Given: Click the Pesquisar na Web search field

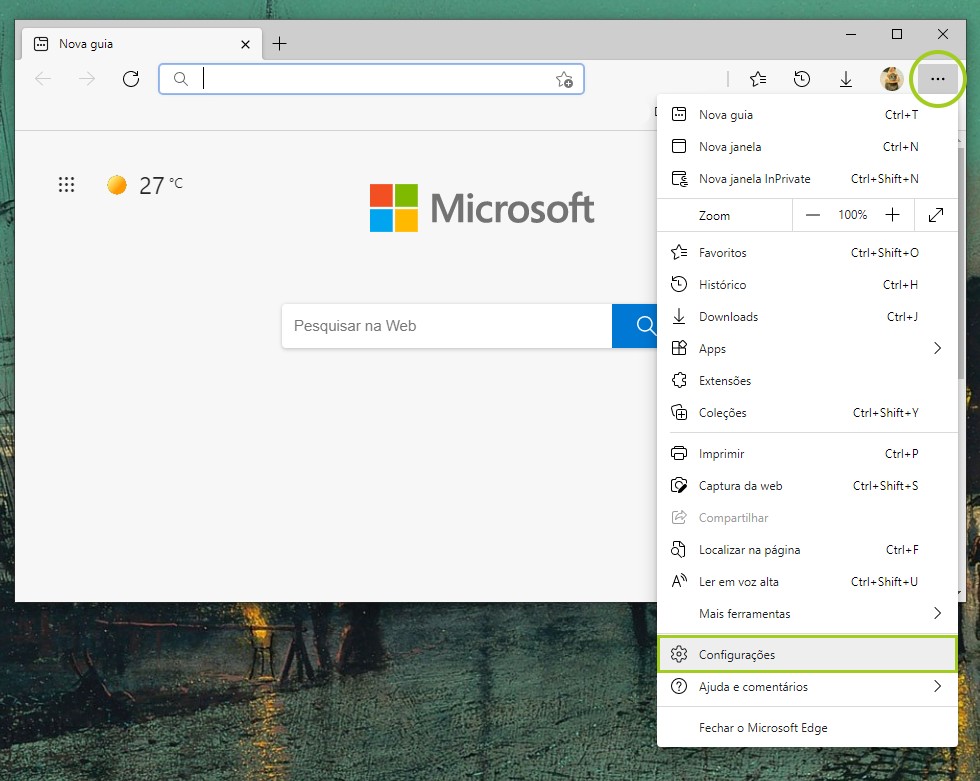Looking at the screenshot, I should 446,326.
